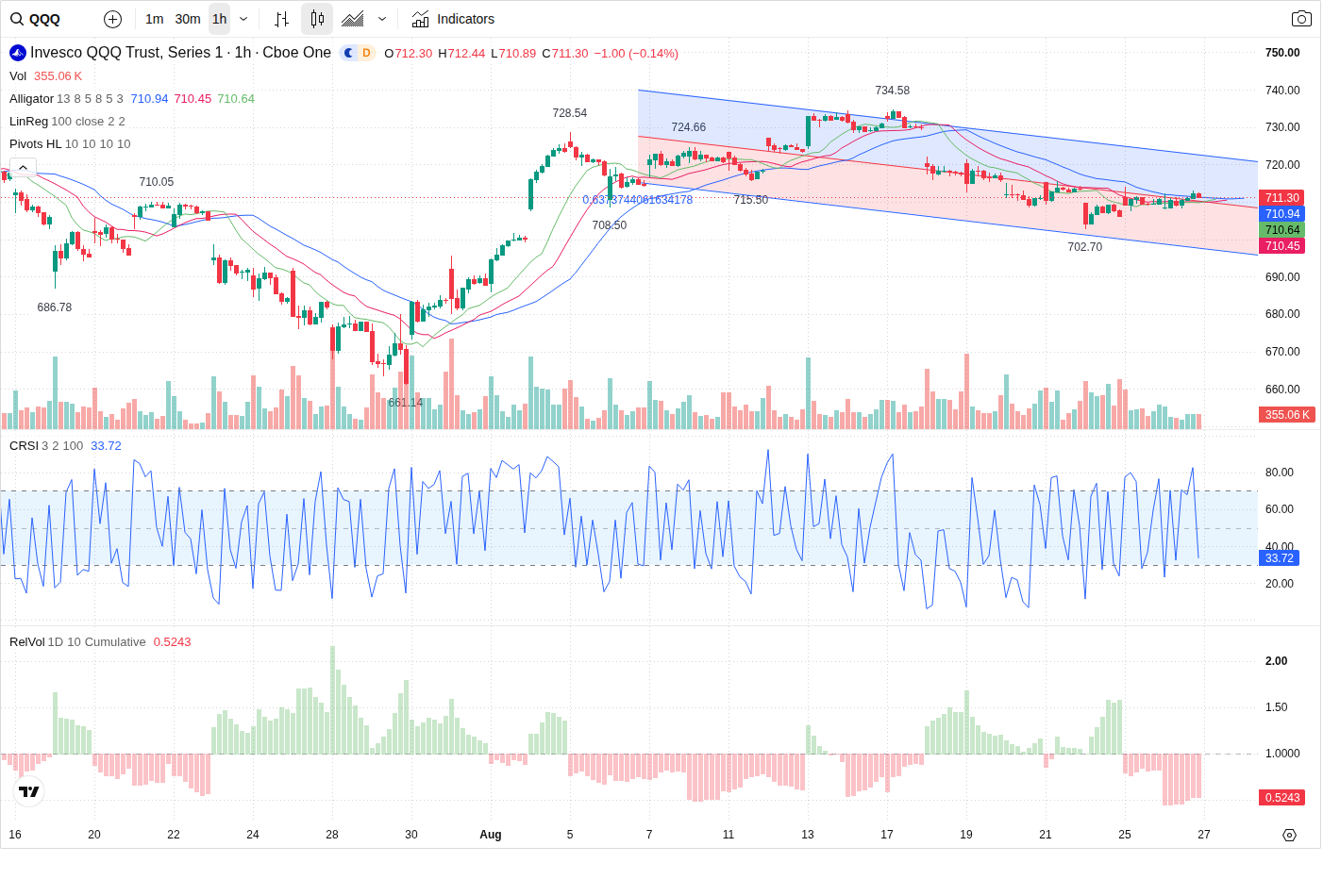Open the Indicators dialog
Screen dimensions: 1340x896
click(x=453, y=19)
